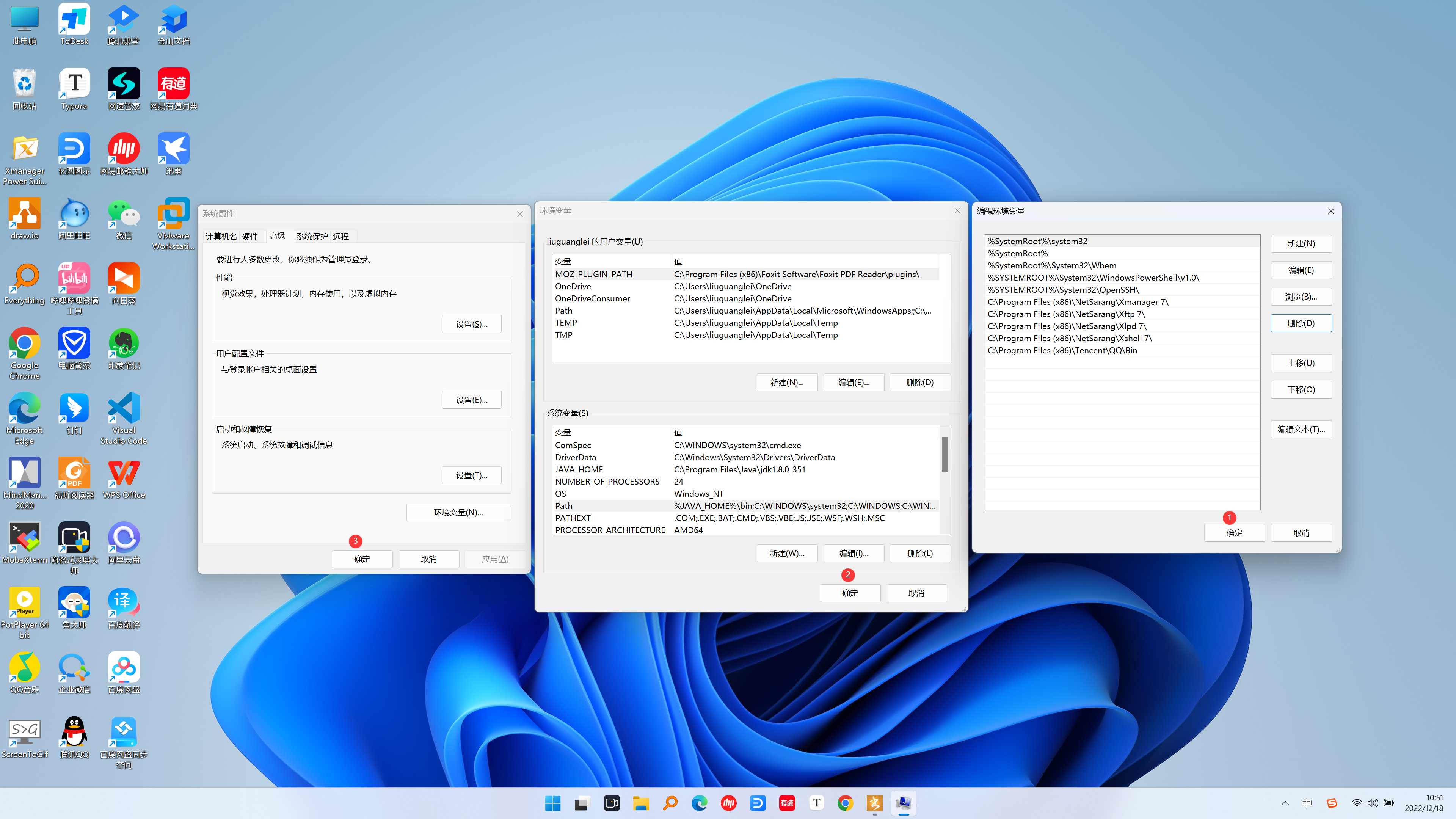Viewport: 1456px width, 819px height.
Task: Click 删除(D) in Edit Environment Variable
Action: click(1301, 323)
